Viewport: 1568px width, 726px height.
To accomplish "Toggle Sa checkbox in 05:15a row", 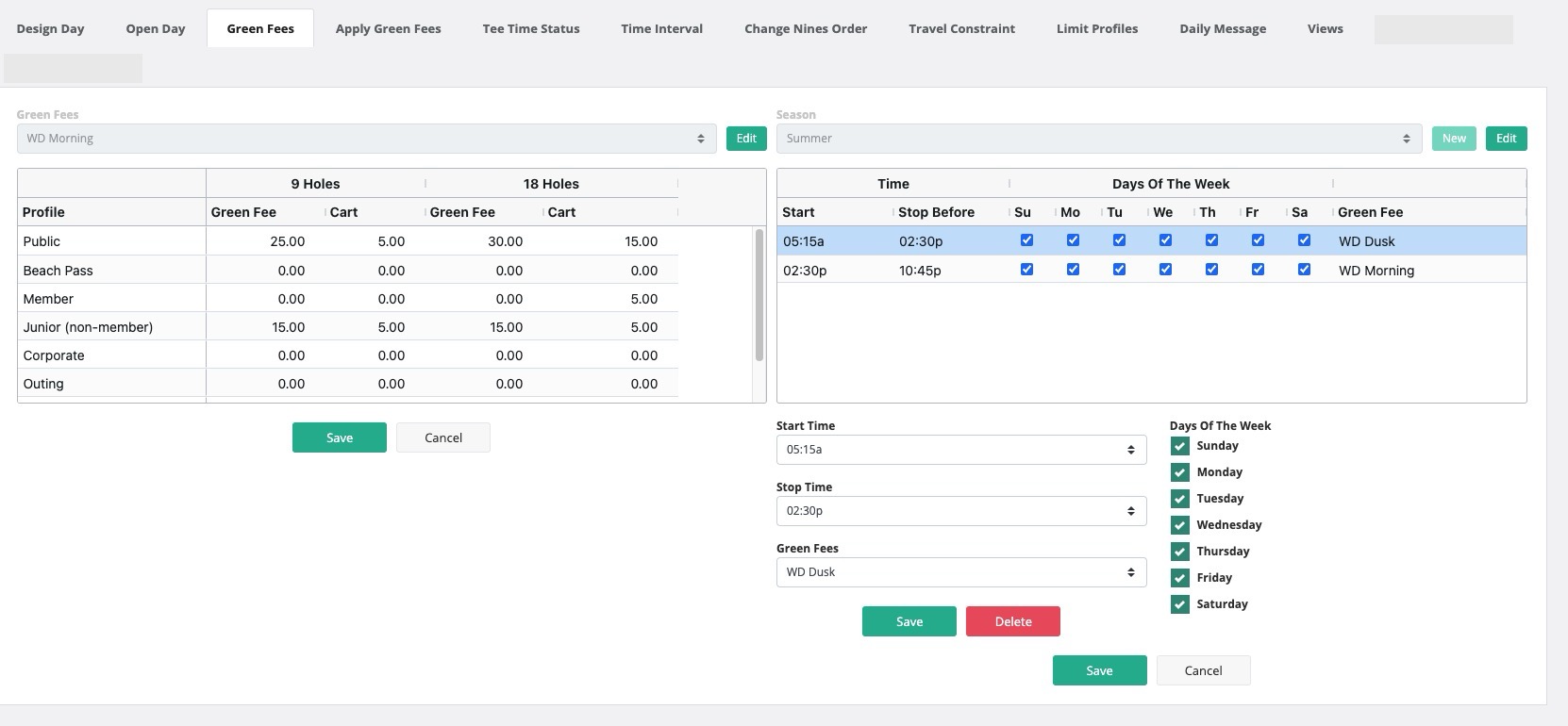I will click(x=1304, y=240).
